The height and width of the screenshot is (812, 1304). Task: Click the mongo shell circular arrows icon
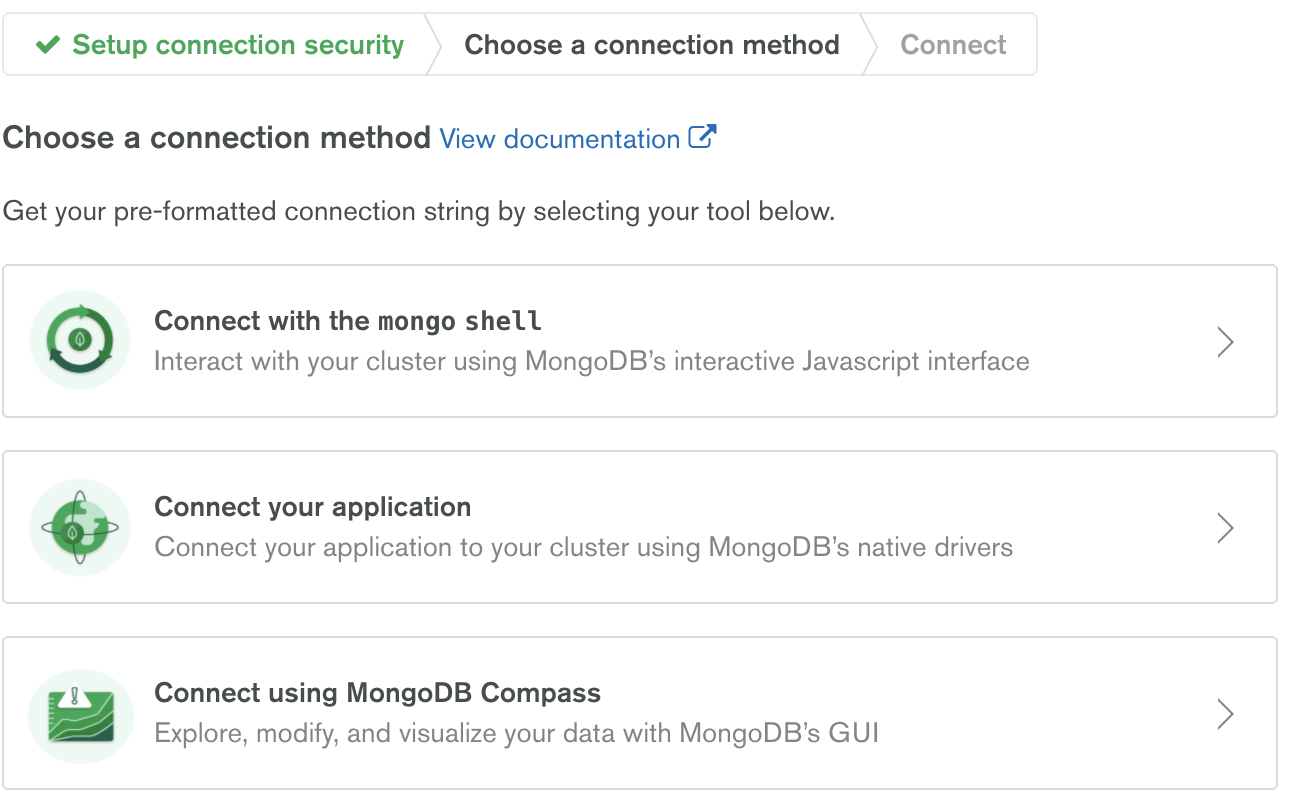click(80, 340)
